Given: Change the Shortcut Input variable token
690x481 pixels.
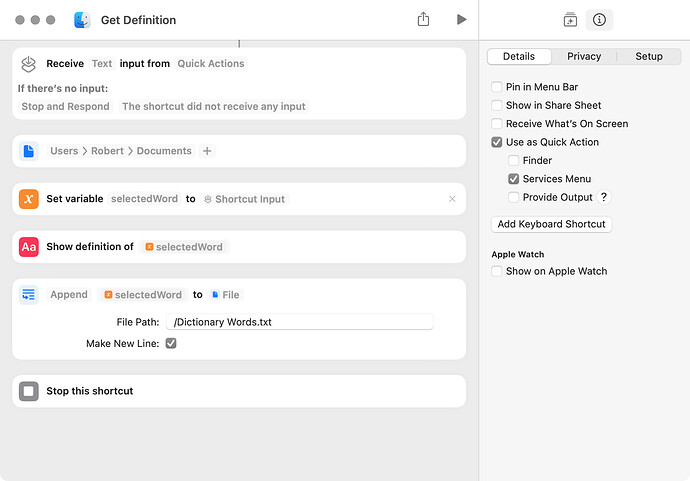Looking at the screenshot, I should [x=245, y=199].
